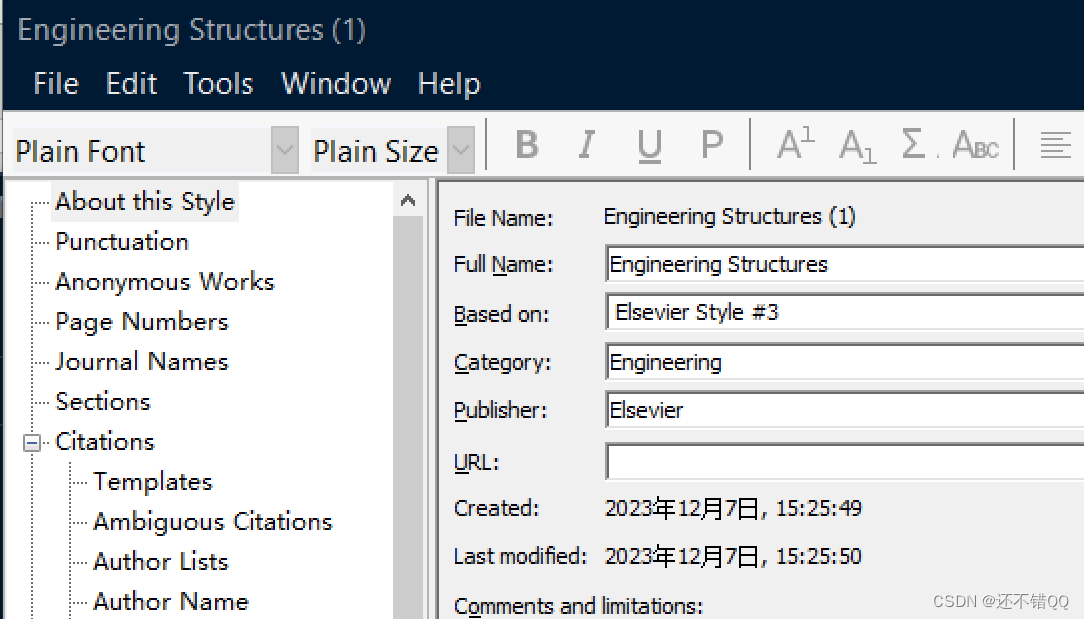This screenshot has width=1084, height=619.
Task: Select Ambiguous Citations tree item
Action: (x=213, y=521)
